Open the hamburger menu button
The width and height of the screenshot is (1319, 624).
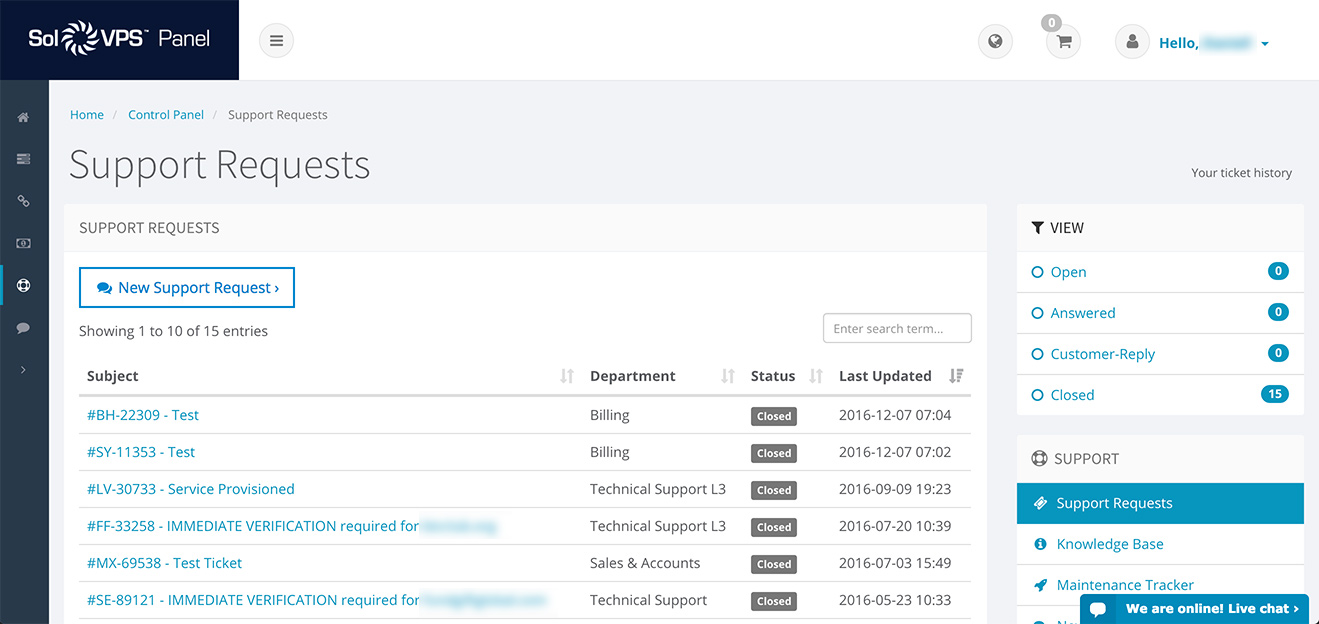click(276, 40)
